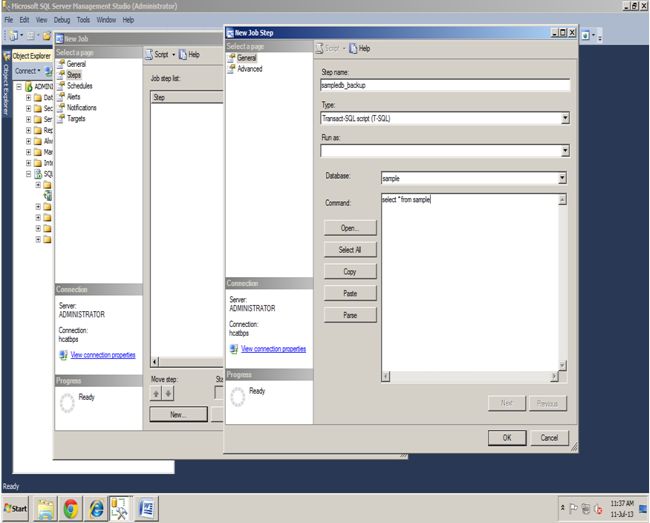Open the Debug menu
Viewport: 650px width, 523px height.
pos(62,20)
